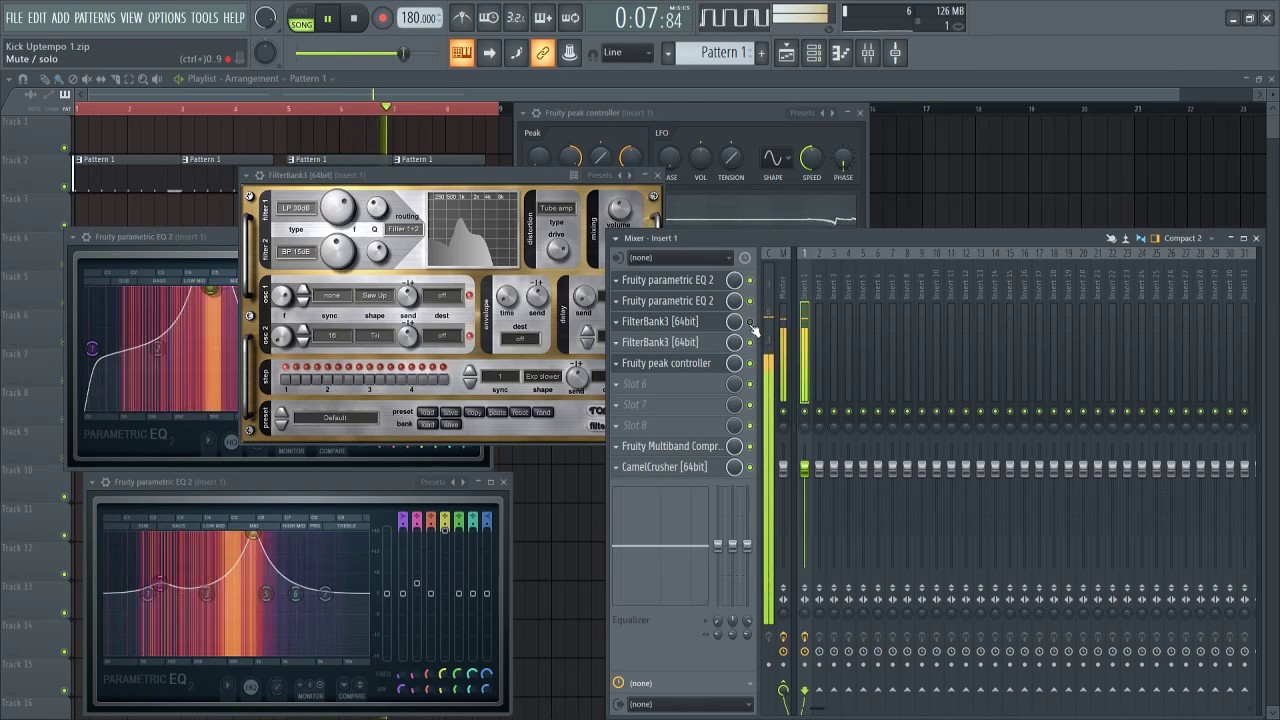The height and width of the screenshot is (720, 1280).
Task: Expand Fruity Multiband Compressor slot arrow
Action: tap(616, 446)
